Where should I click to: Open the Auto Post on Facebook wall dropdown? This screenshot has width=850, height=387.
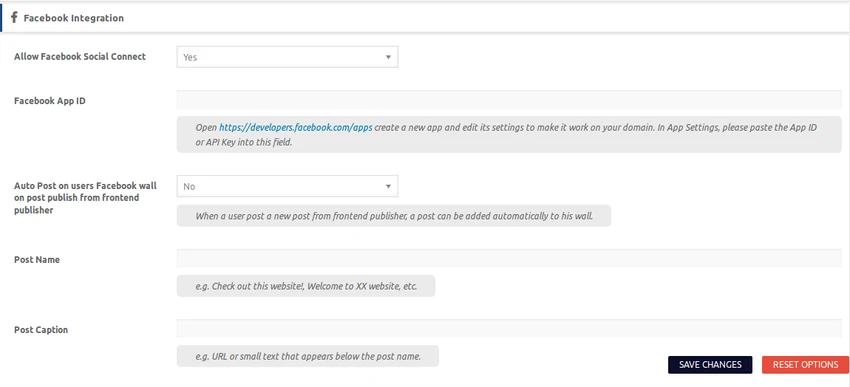tap(287, 186)
